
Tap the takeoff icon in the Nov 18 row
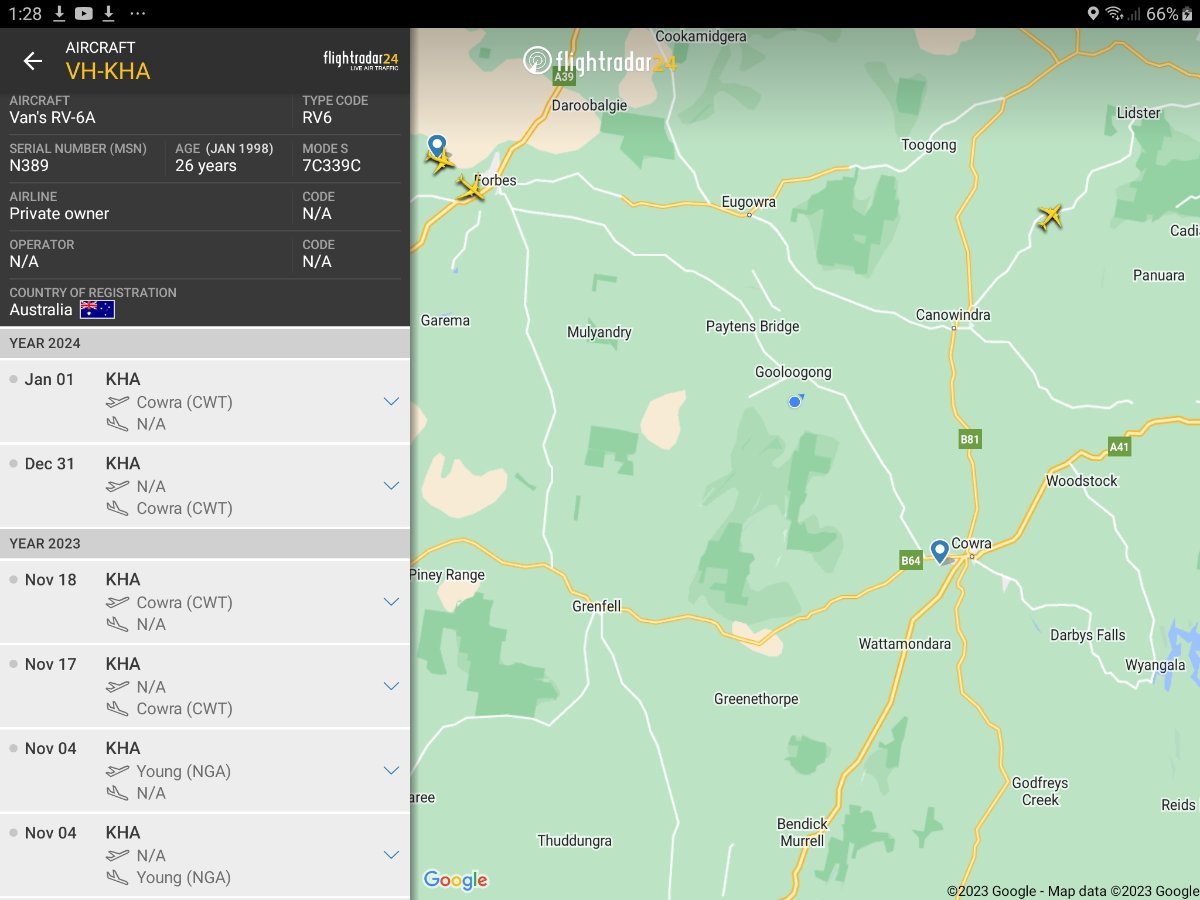coord(118,602)
